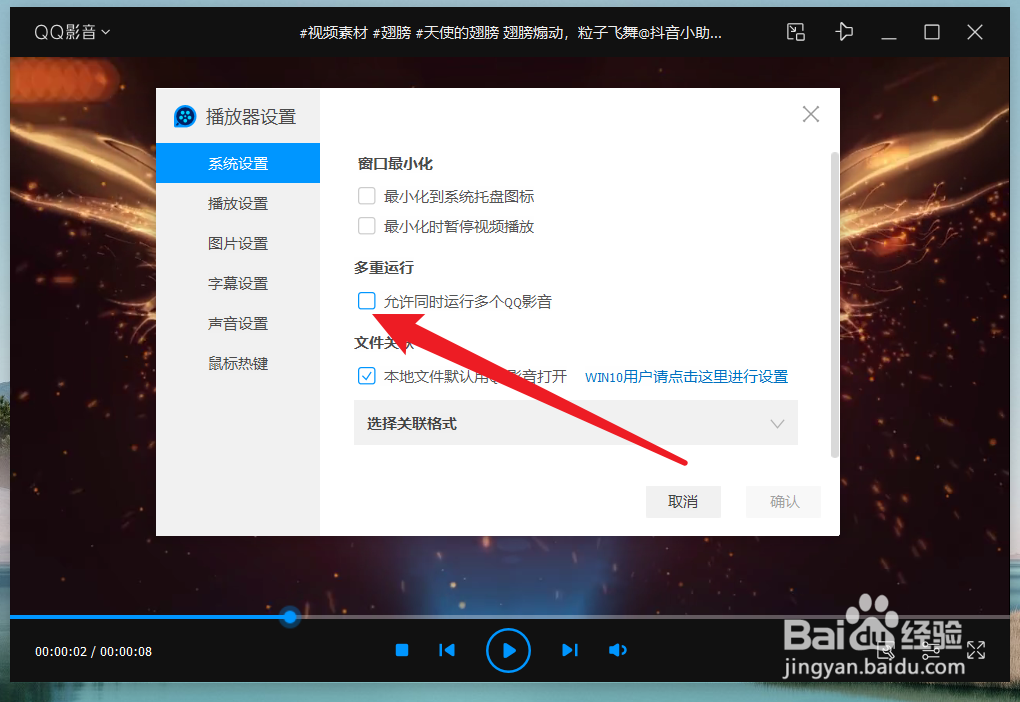
Task: Select the 系统设置 tab
Action: tap(238, 163)
